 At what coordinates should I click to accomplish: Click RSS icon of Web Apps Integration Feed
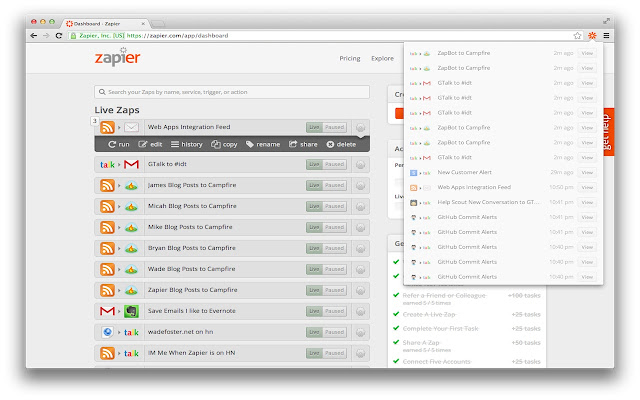coord(107,127)
